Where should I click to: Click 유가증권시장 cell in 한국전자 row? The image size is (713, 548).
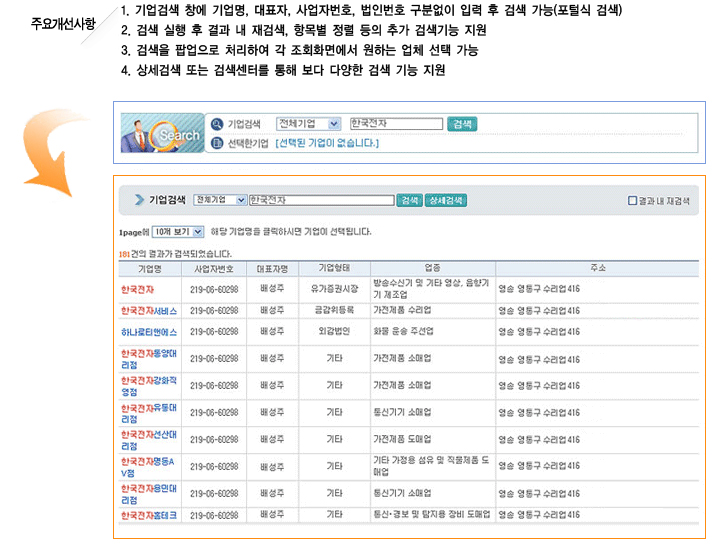point(334,289)
